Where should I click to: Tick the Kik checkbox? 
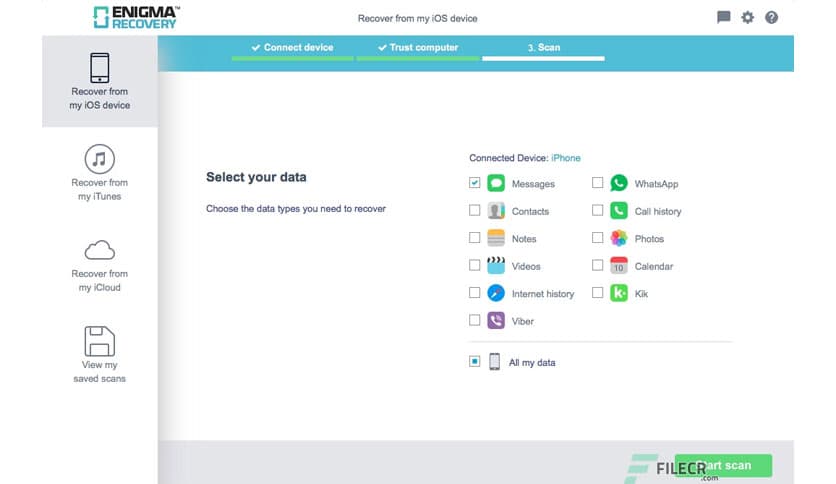point(598,293)
